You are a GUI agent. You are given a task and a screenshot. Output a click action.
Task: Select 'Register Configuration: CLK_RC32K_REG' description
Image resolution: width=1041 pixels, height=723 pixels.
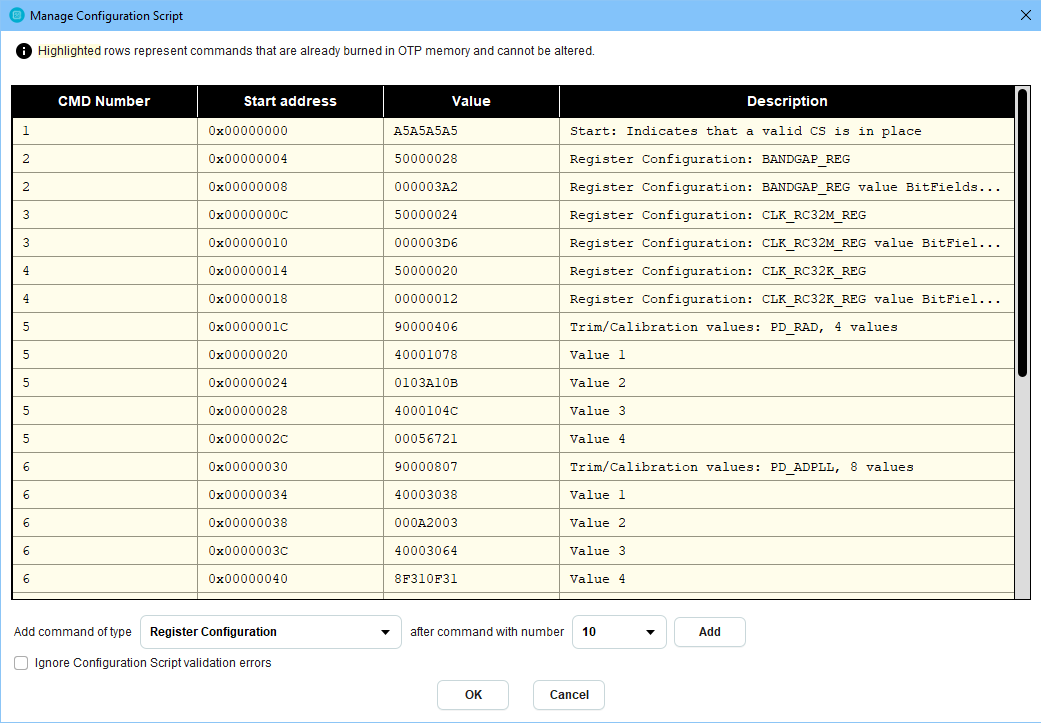click(x=787, y=271)
